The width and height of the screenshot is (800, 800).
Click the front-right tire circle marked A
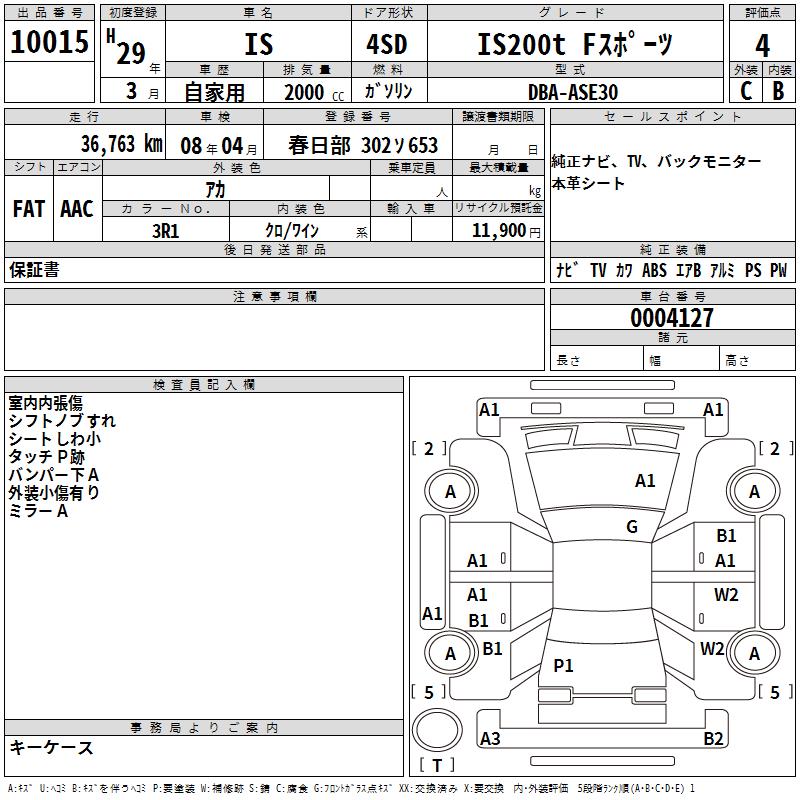(754, 492)
